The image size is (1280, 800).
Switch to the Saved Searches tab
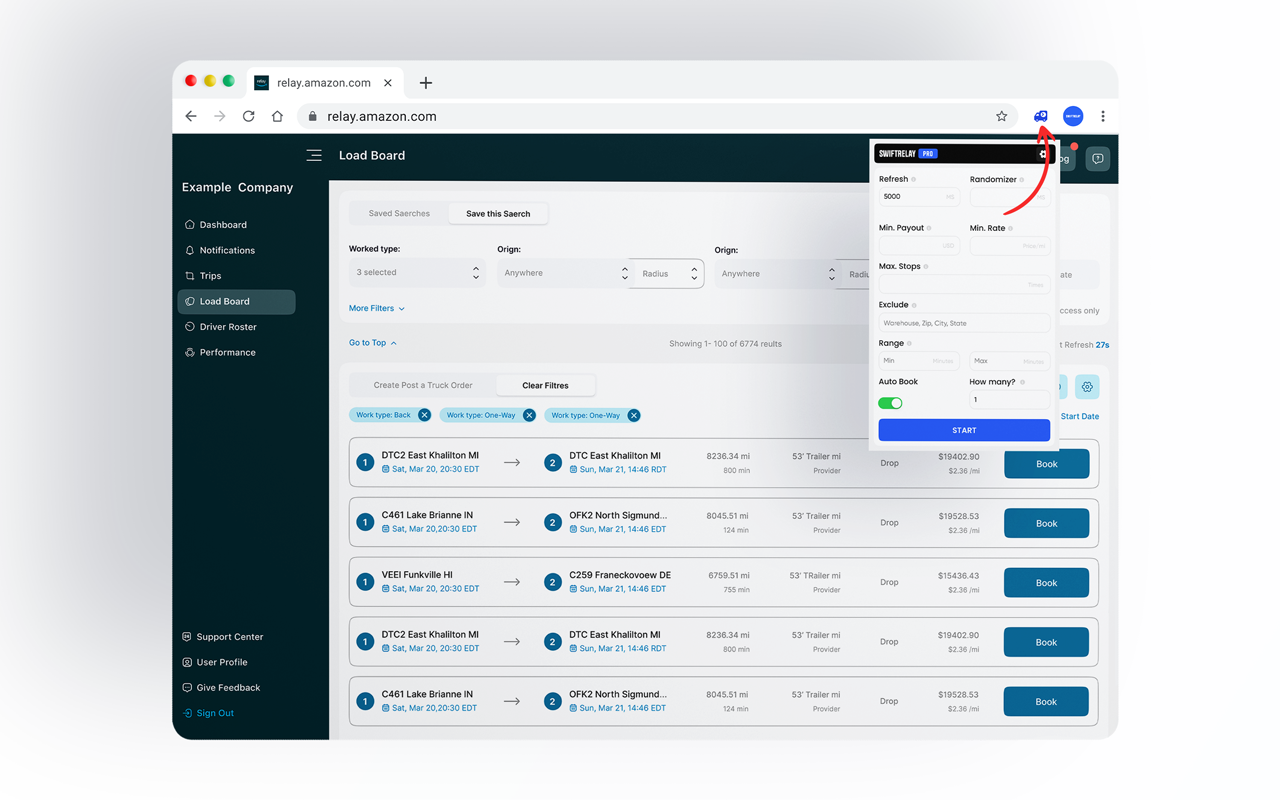(x=399, y=213)
